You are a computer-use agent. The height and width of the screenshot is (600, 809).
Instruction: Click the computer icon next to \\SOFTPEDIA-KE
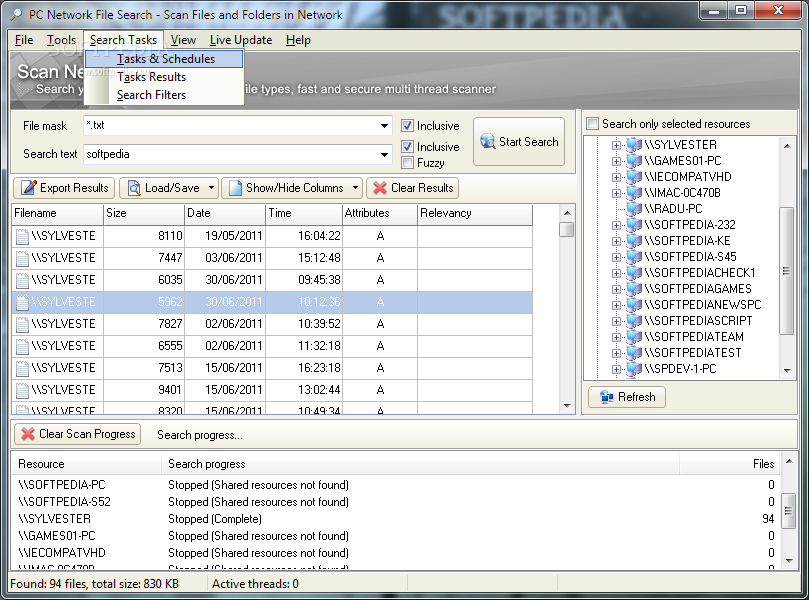[634, 241]
